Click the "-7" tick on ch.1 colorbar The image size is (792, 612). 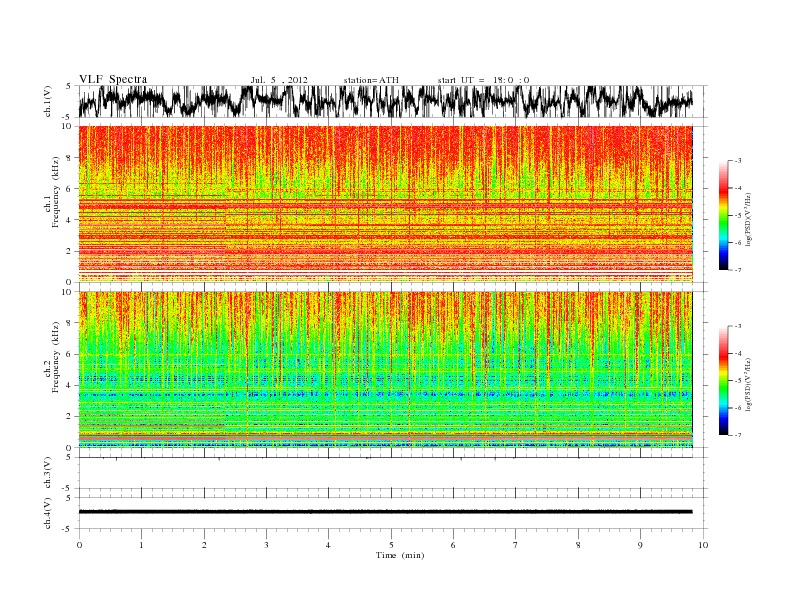738,270
